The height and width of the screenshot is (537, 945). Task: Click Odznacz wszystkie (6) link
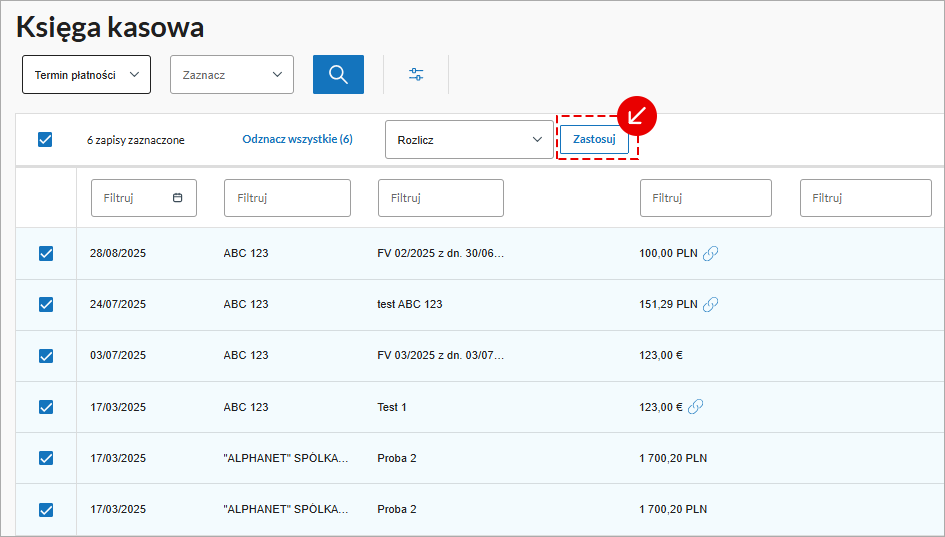[x=297, y=140]
